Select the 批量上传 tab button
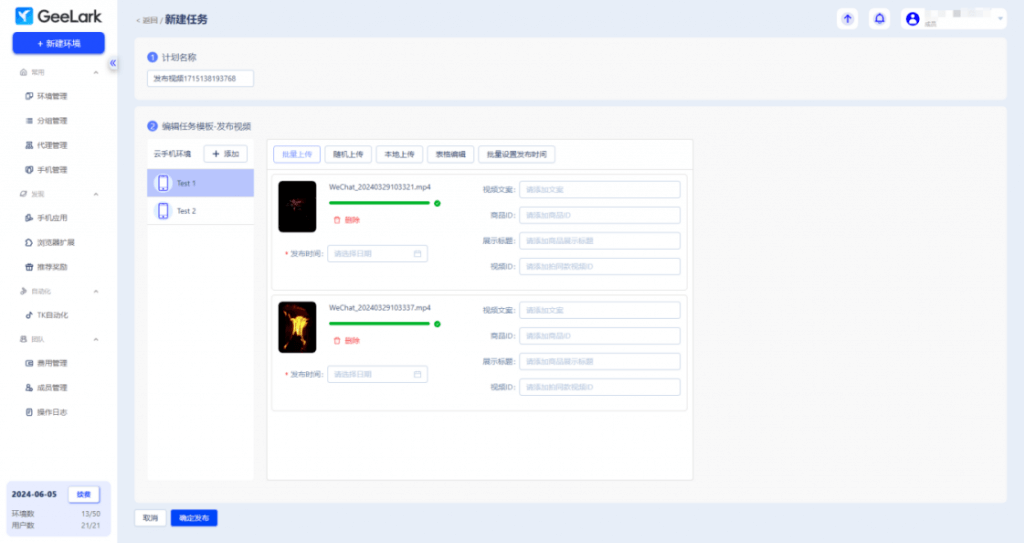 297,154
